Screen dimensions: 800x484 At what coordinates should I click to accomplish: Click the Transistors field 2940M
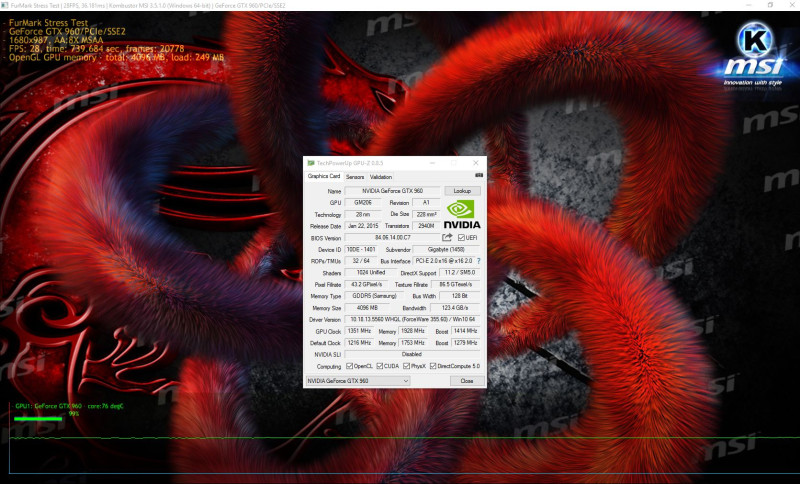click(426, 226)
